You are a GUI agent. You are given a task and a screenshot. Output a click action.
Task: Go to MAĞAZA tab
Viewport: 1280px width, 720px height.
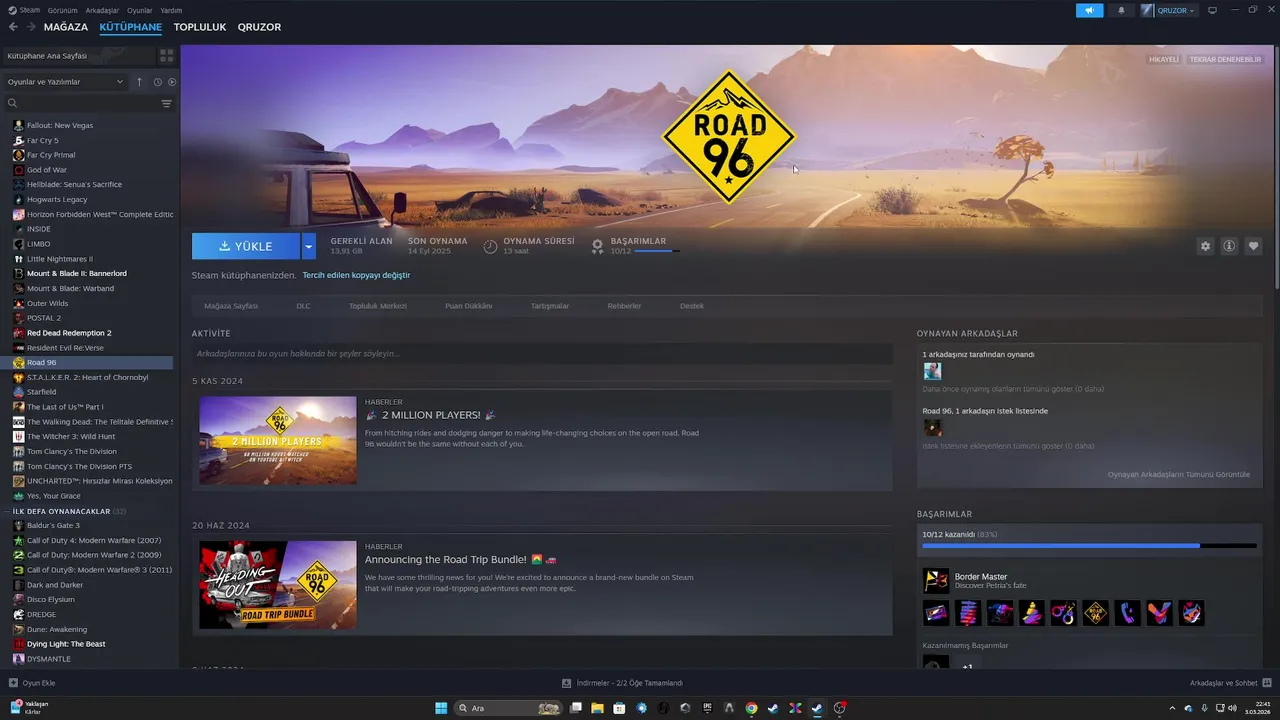point(66,27)
